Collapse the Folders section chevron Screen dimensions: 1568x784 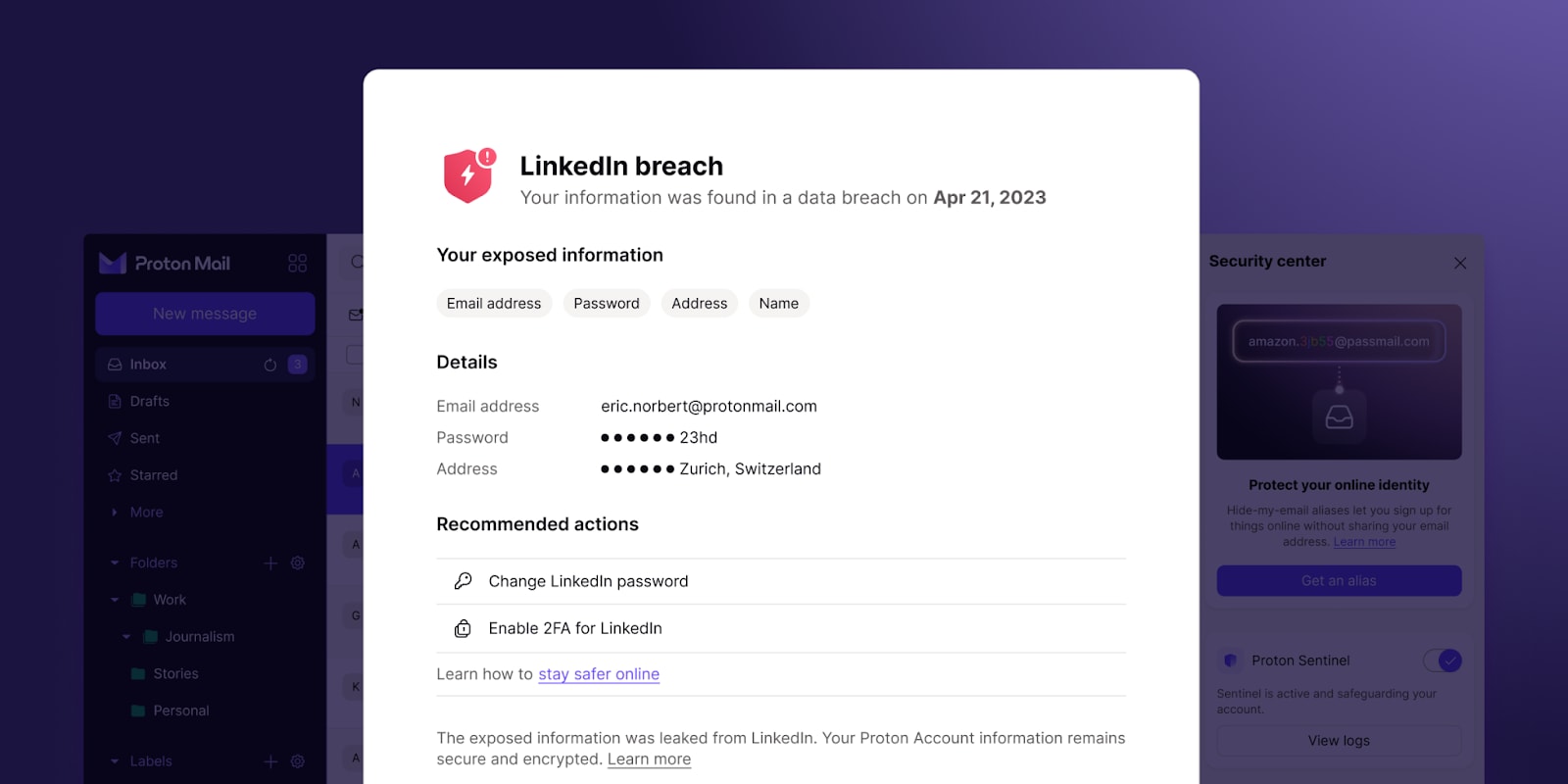pyautogui.click(x=115, y=563)
